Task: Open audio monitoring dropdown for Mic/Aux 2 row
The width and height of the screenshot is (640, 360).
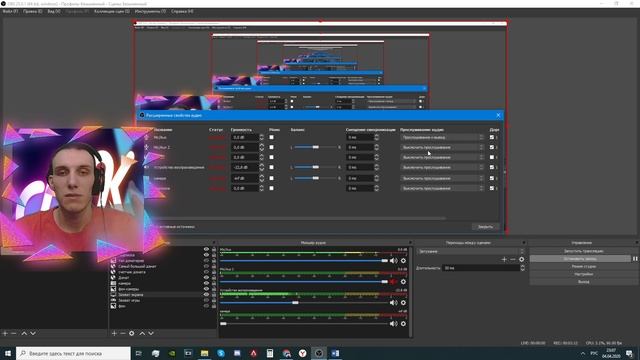Action: point(442,147)
